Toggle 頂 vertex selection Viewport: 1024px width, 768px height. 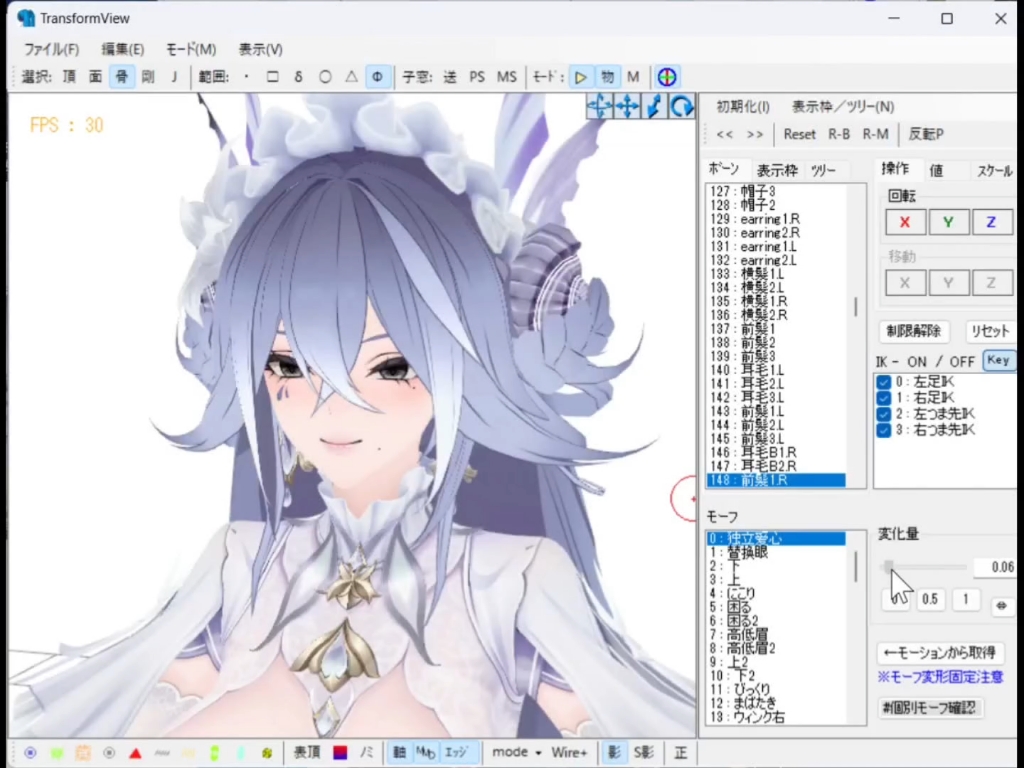coord(69,77)
